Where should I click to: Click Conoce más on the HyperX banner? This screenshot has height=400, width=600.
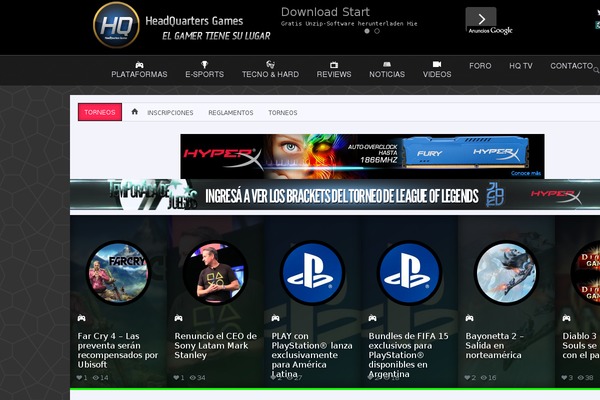pyautogui.click(x=526, y=173)
